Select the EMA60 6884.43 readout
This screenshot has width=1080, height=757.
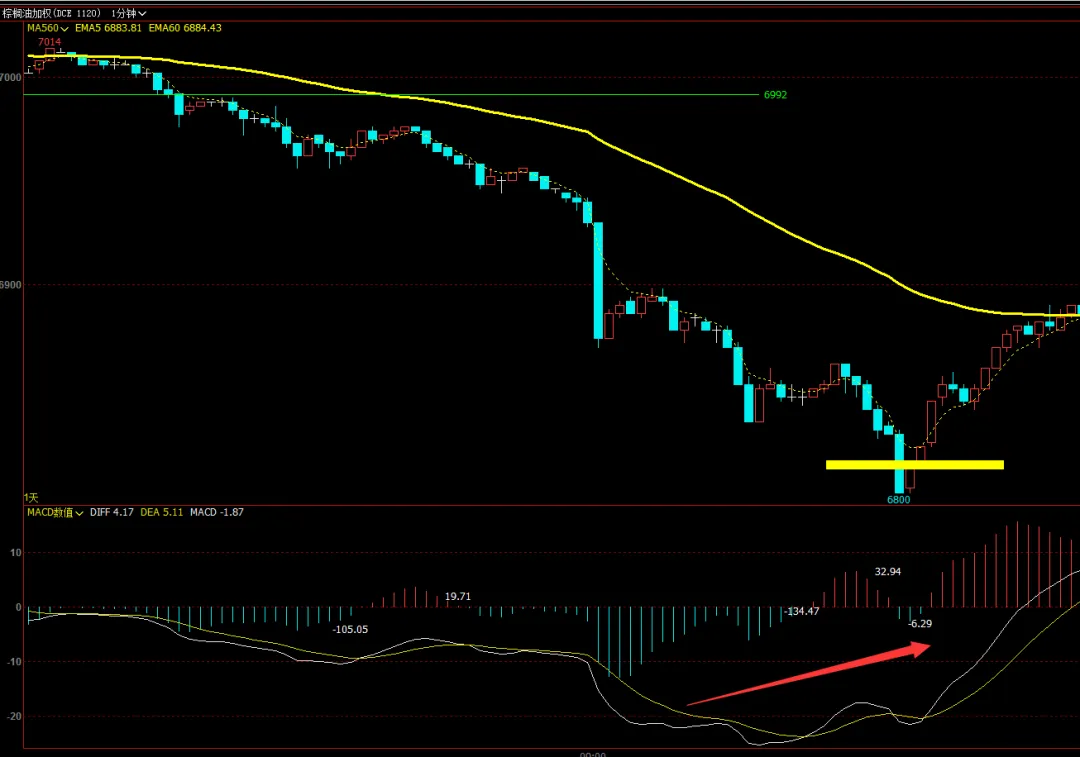[x=185, y=28]
